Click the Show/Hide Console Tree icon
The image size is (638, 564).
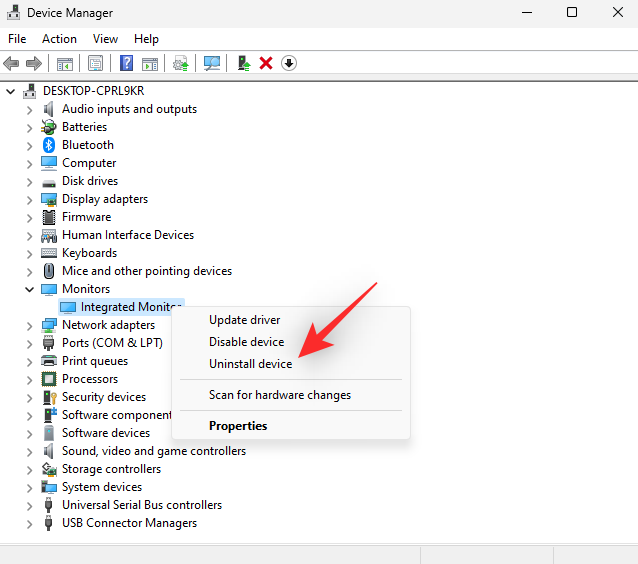(65, 63)
